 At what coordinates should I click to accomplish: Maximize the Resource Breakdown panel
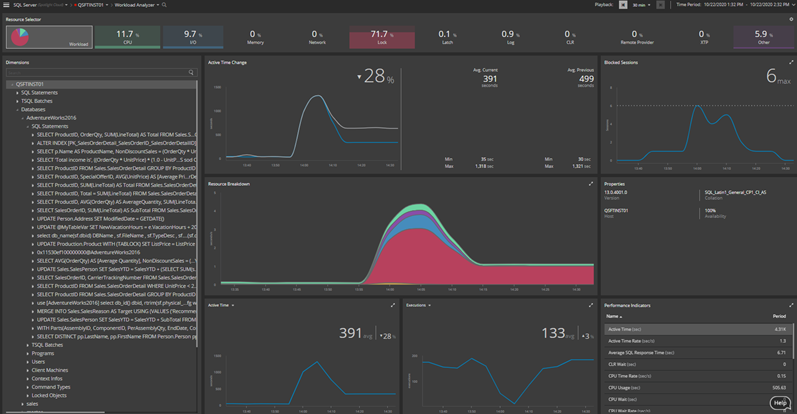pyautogui.click(x=591, y=184)
